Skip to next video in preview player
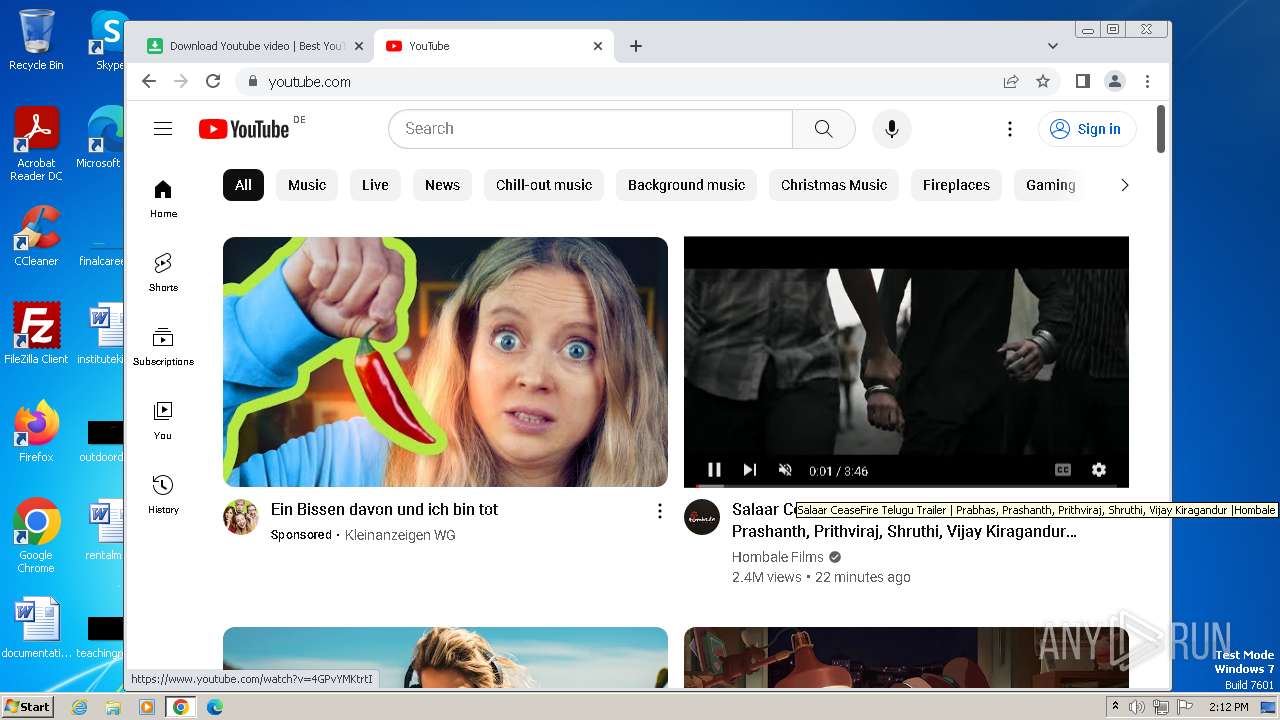 [749, 470]
